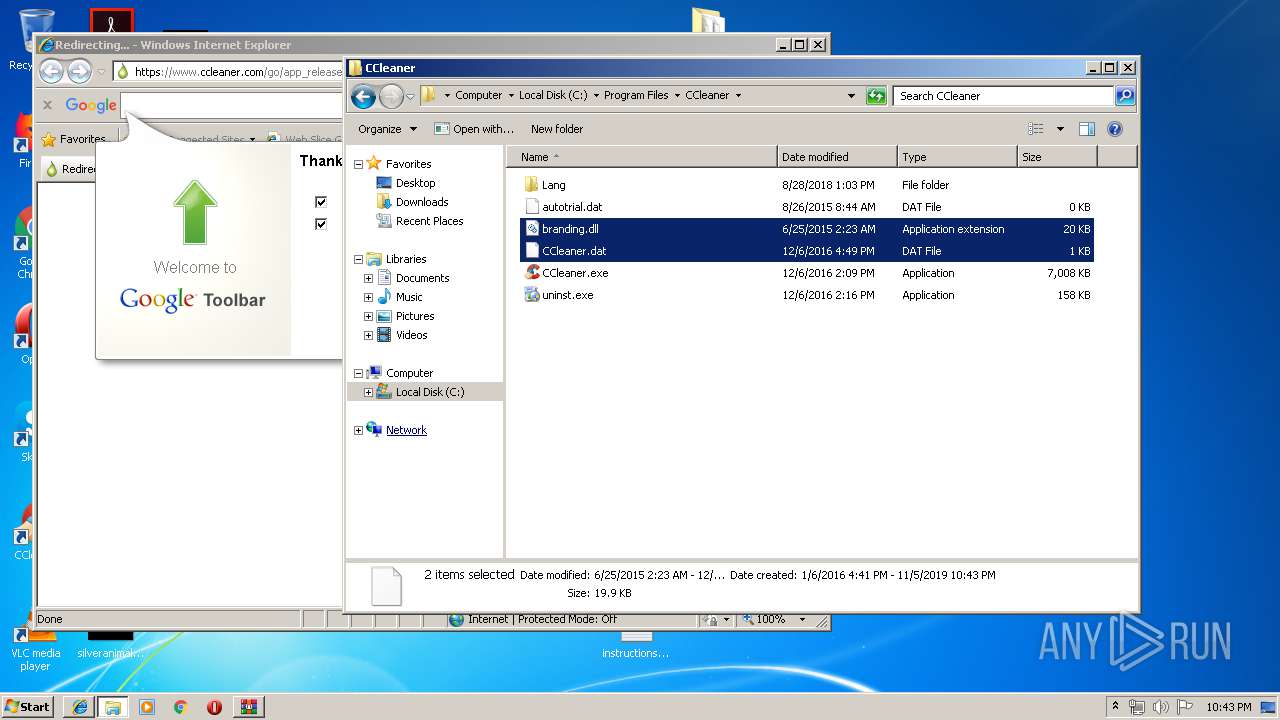Image resolution: width=1280 pixels, height=720 pixels.
Task: Show hidden tray icons arrow
Action: (x=1115, y=706)
